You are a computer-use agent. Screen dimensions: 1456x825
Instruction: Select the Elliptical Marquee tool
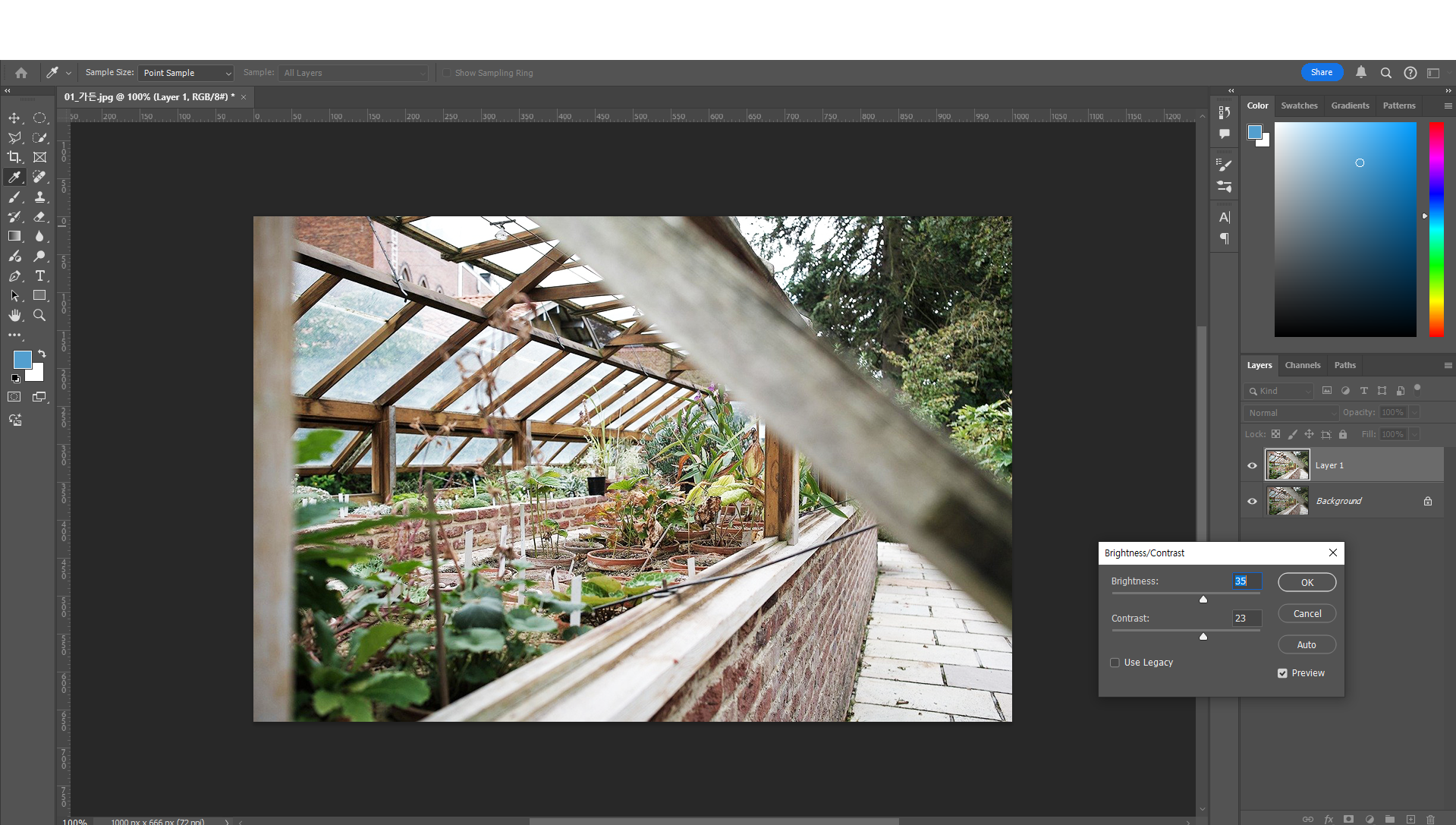tap(39, 118)
